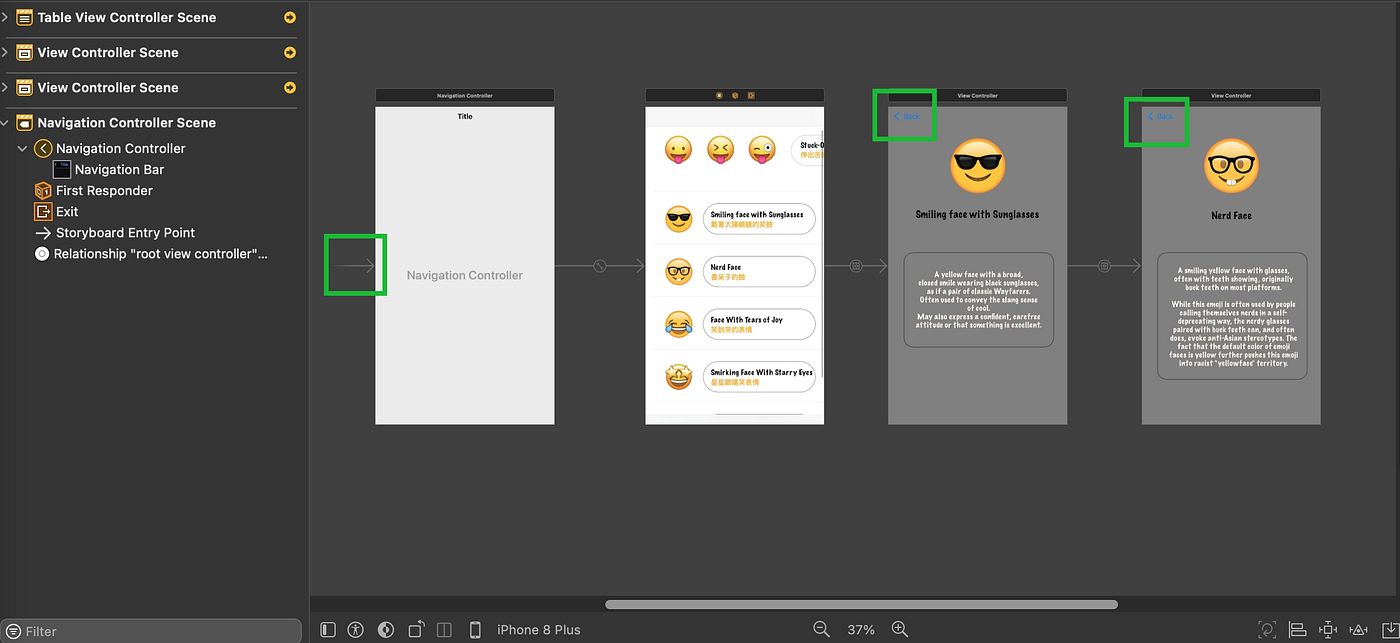Screen dimensions: 1400x643
Task: Open the iPhone 8 Plus device chooser
Action: pos(538,630)
